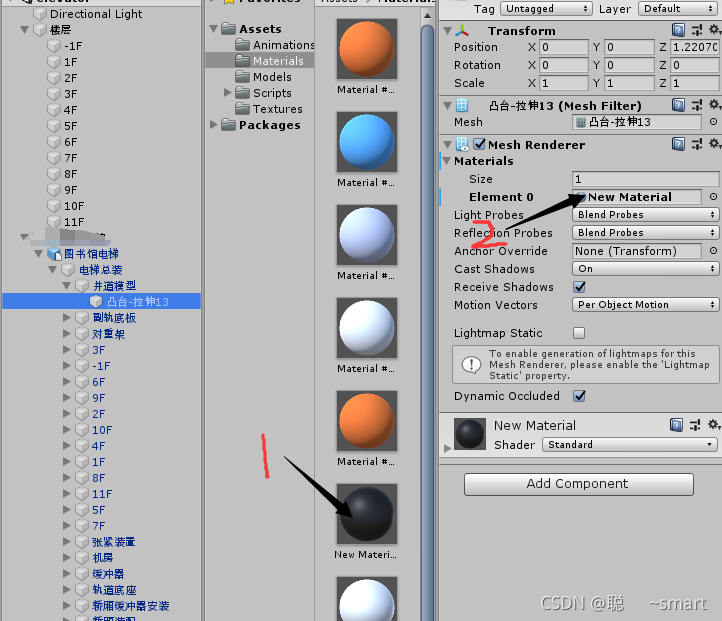Open the Tag dropdown showing Untagged
This screenshot has width=722, height=621.
546,8
